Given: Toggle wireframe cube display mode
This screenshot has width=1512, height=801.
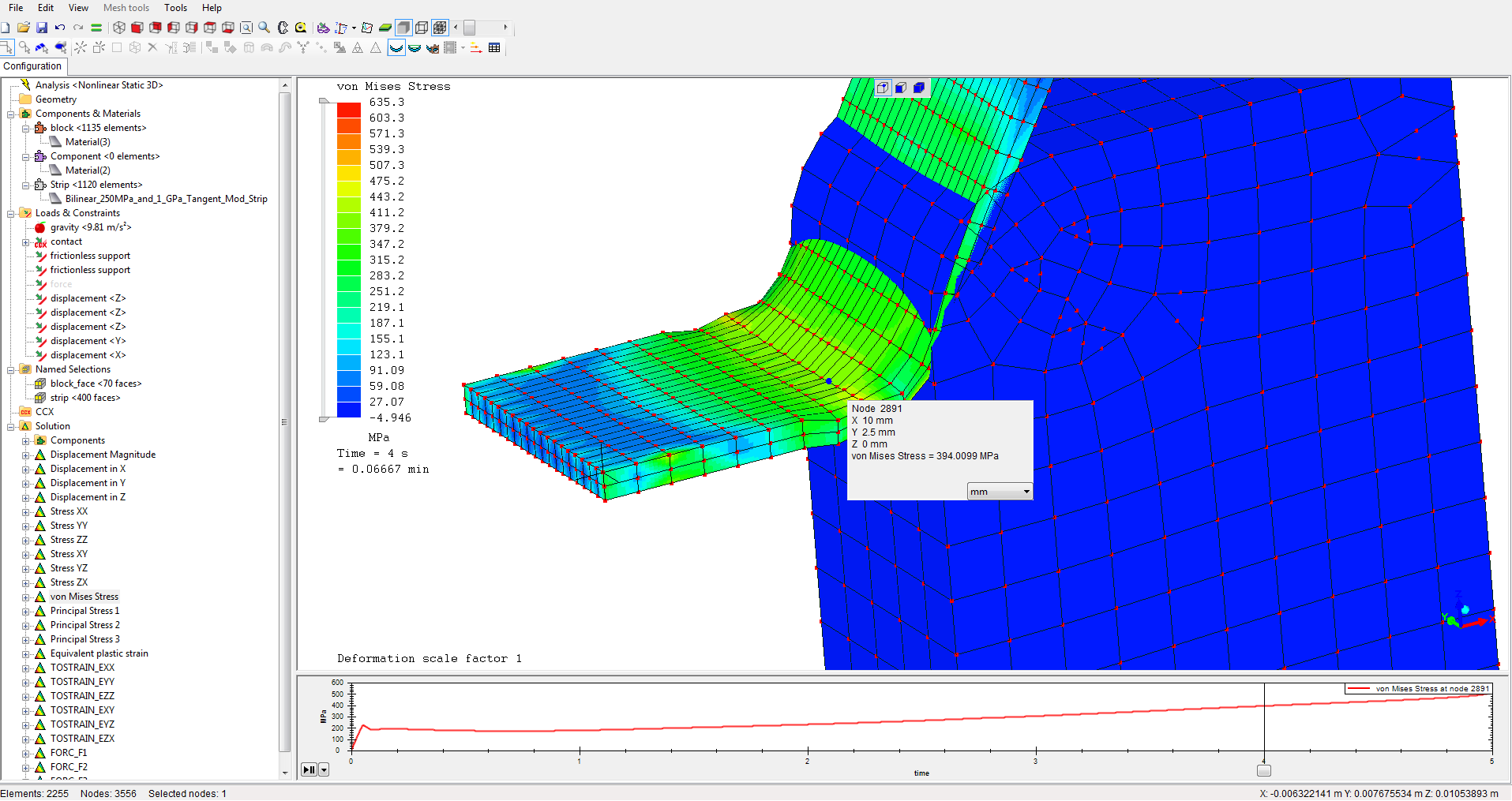Looking at the screenshot, I should tap(422, 28).
